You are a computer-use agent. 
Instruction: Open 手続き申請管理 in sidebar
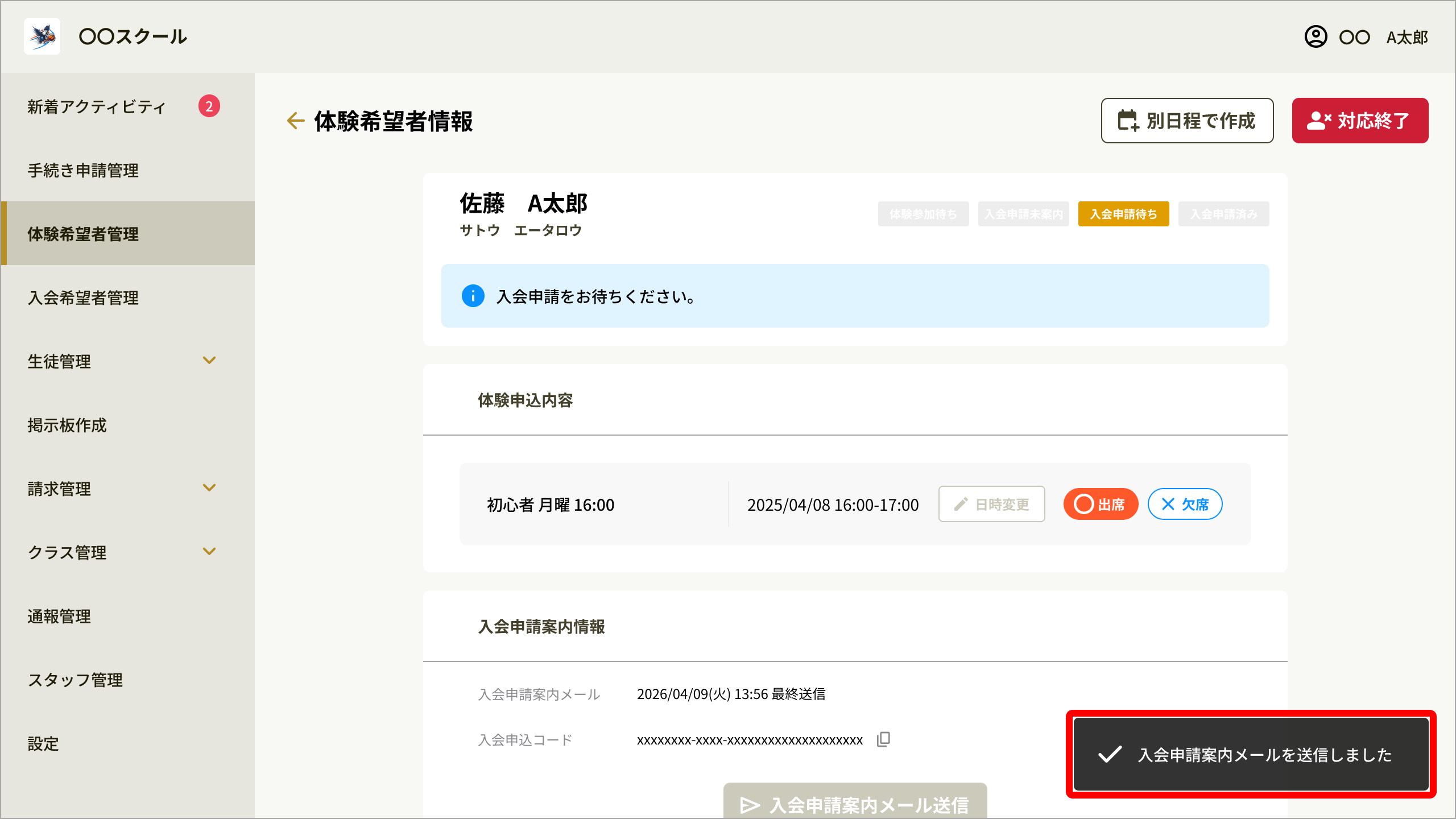click(128, 170)
